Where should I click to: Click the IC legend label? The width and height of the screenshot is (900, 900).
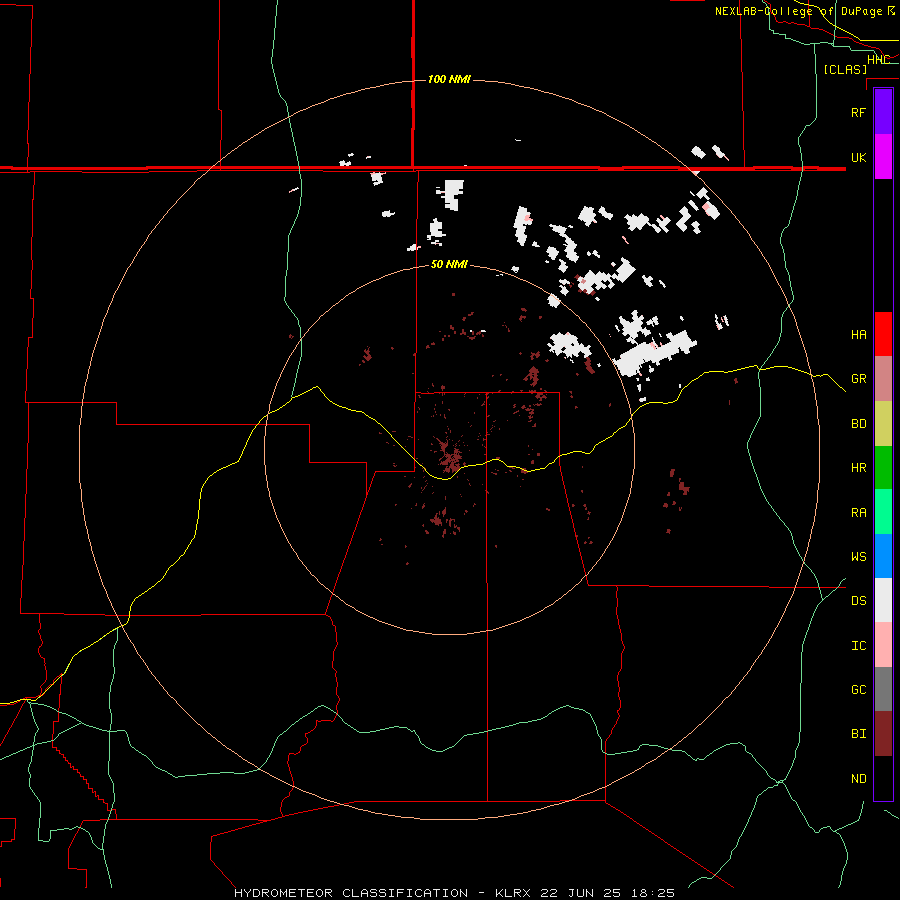tap(858, 646)
